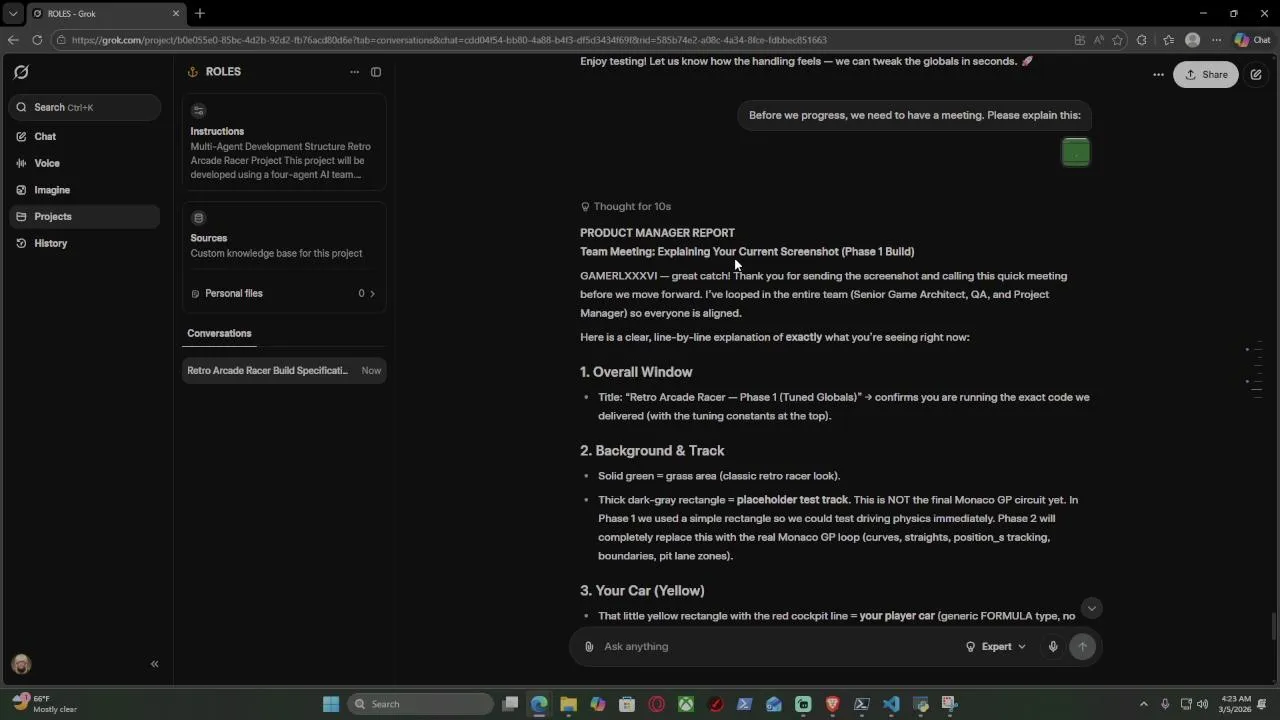Reload the page with refresh icon
The width and height of the screenshot is (1280, 720).
point(37,40)
